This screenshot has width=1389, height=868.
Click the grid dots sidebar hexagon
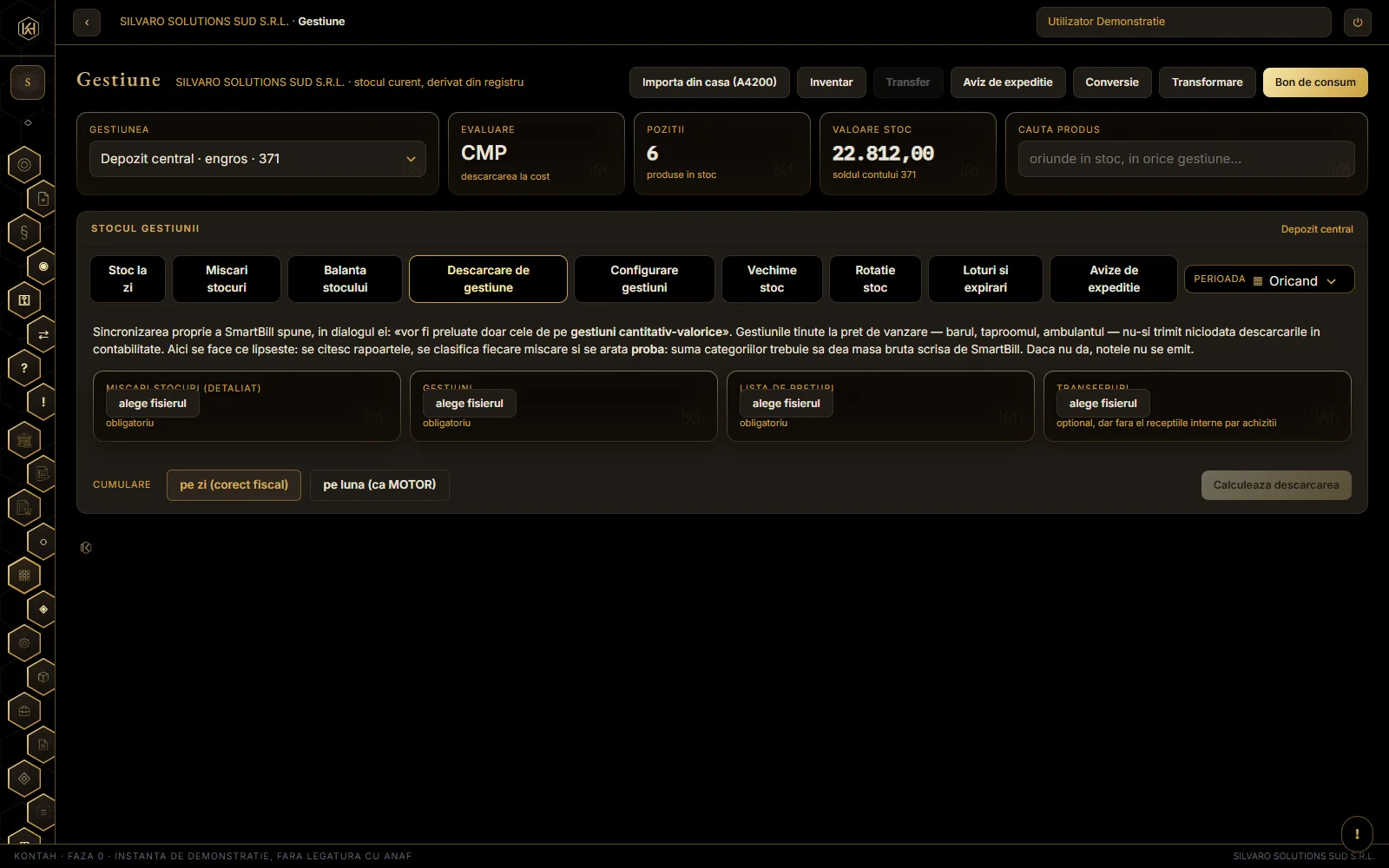(x=24, y=575)
